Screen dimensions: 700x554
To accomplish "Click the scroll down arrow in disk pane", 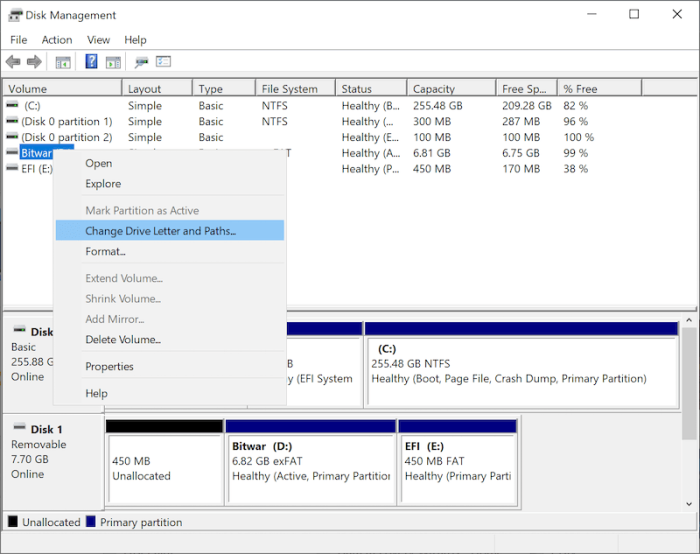I will [x=689, y=504].
